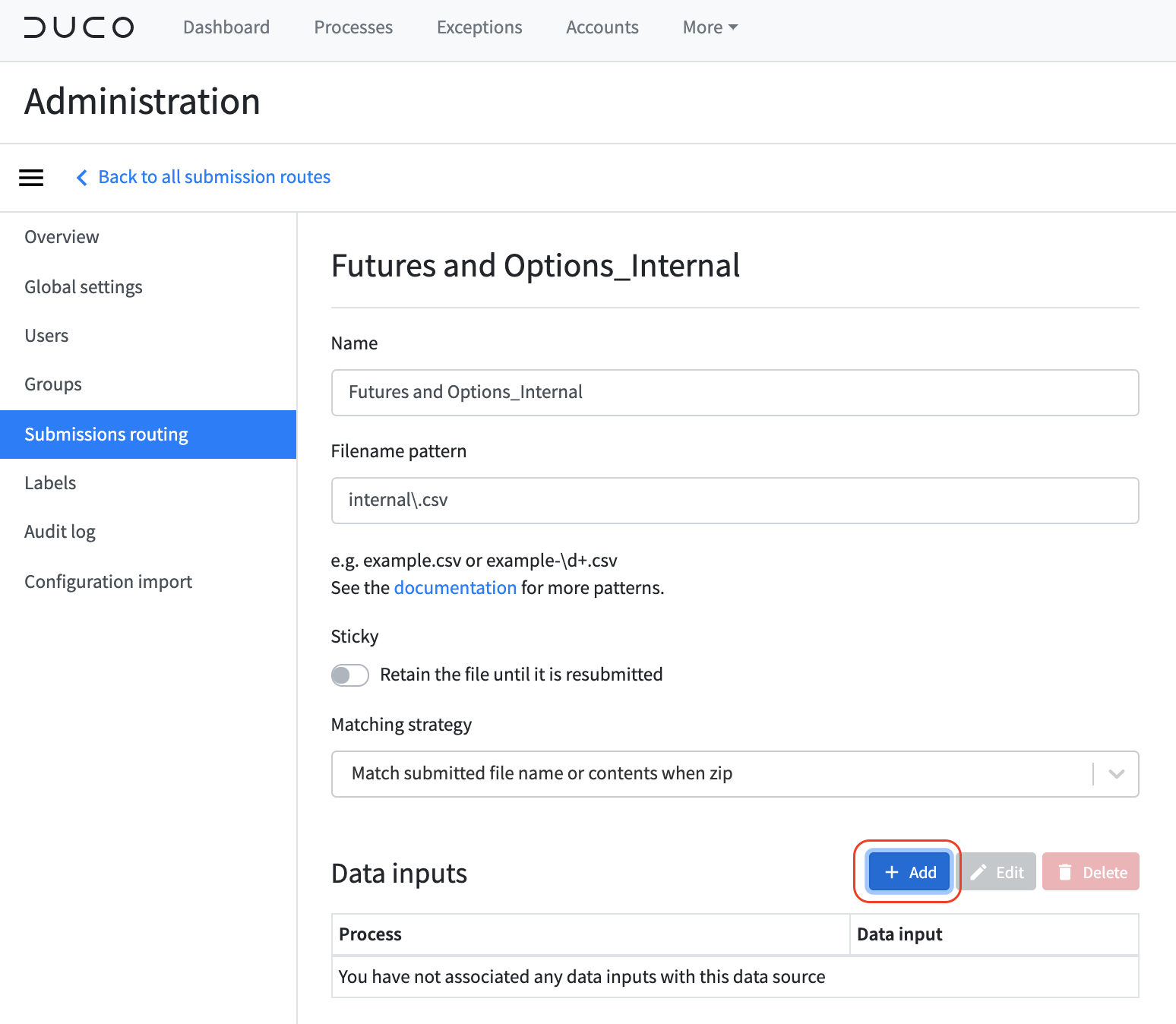Click the Data inputs section heading
Screen dimensions: 1176x1024
pyautogui.click(x=399, y=874)
